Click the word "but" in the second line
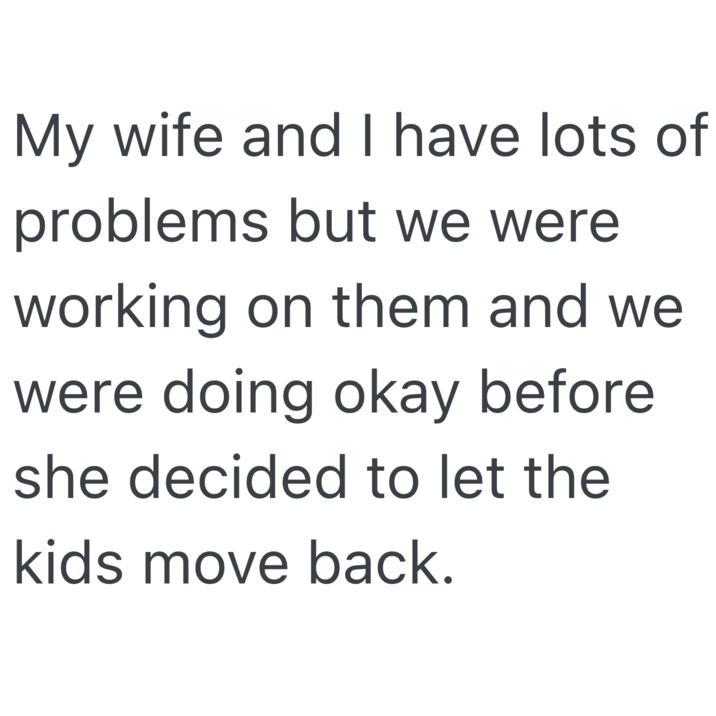Screen dimensions: 716x716 322,223
